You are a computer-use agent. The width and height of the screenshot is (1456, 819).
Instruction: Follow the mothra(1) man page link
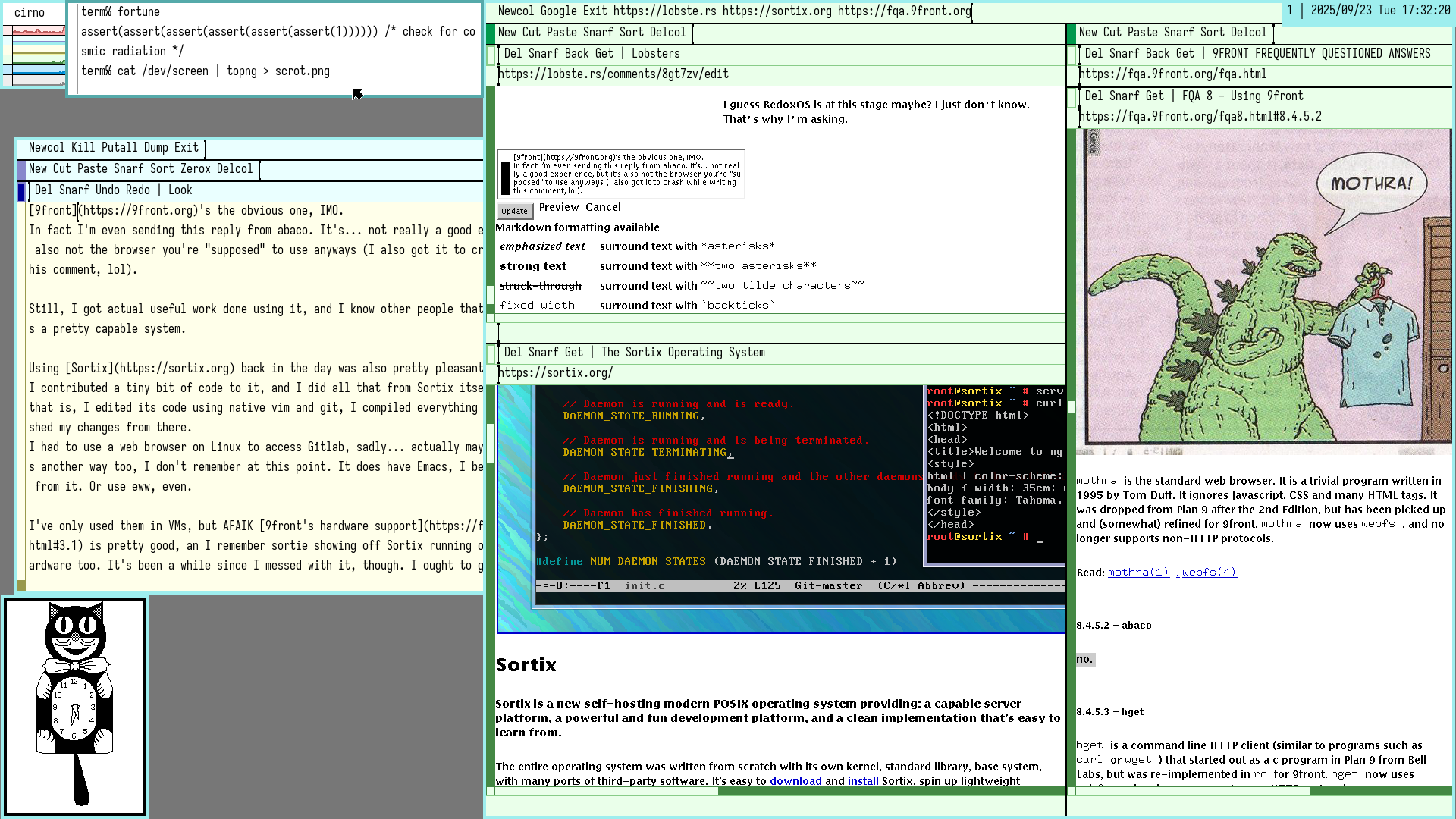1137,573
